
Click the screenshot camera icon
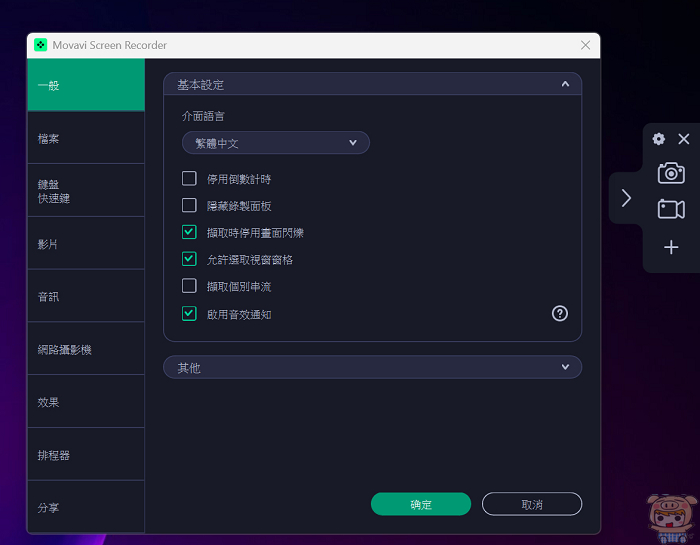pyautogui.click(x=671, y=173)
